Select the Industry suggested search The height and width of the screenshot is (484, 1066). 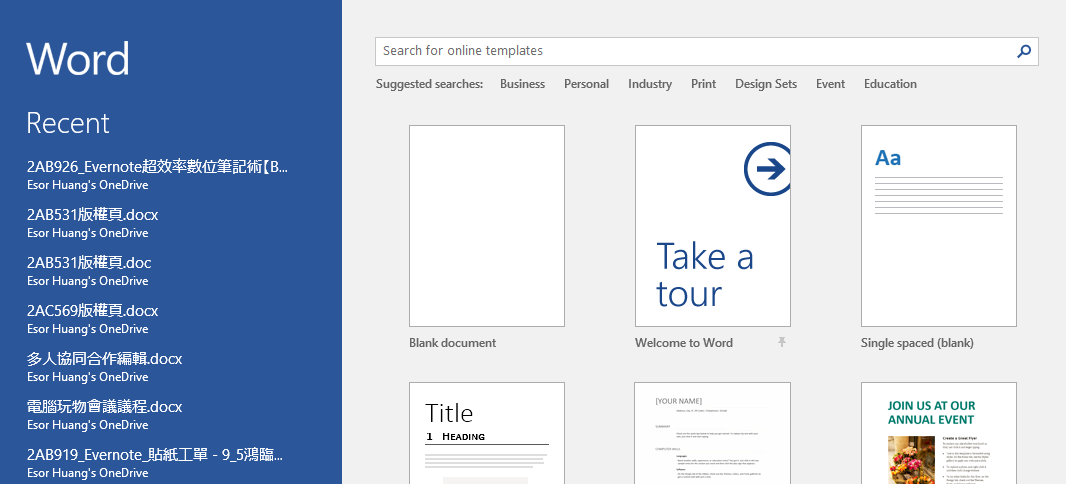(650, 84)
